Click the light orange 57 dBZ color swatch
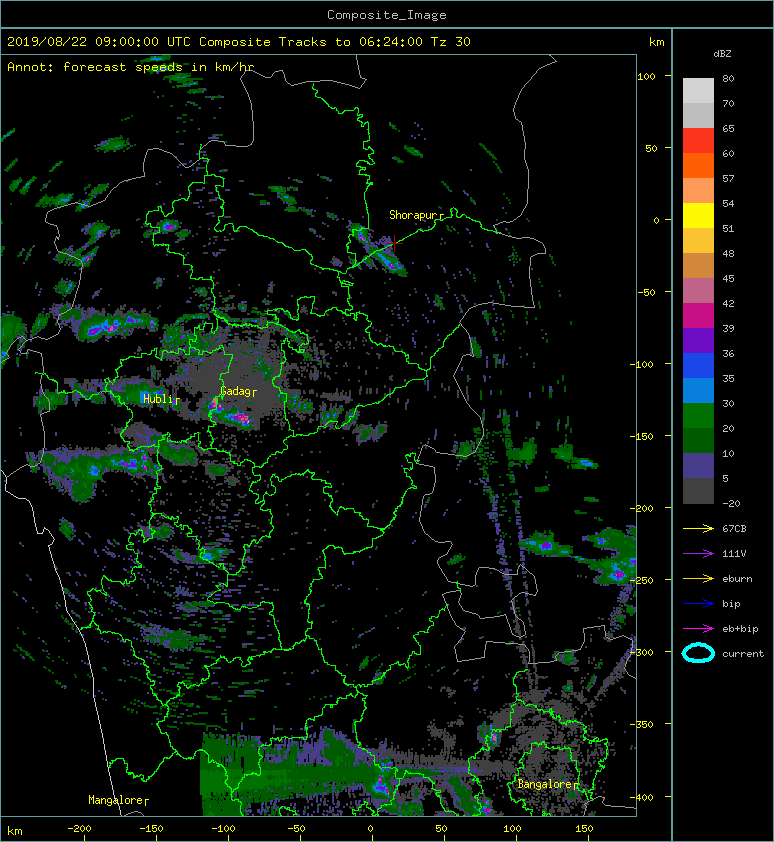Screen dimensions: 774x842 [x=698, y=191]
